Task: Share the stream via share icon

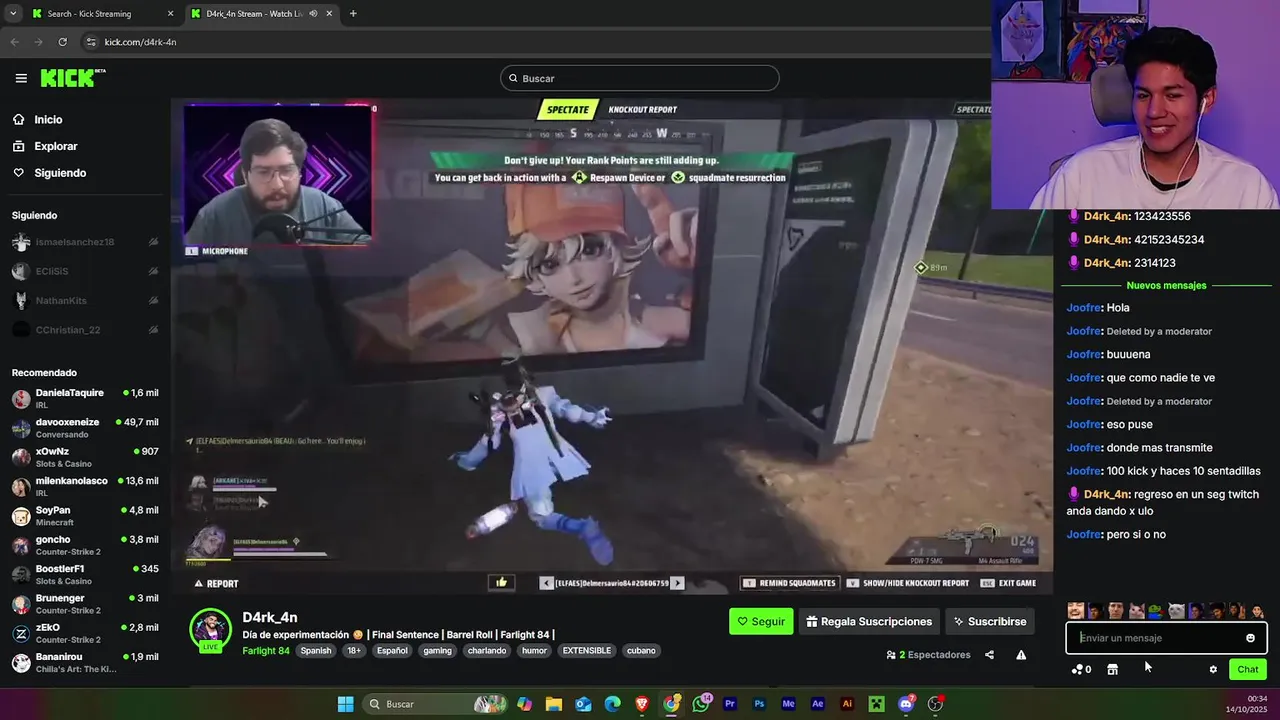Action: click(989, 655)
